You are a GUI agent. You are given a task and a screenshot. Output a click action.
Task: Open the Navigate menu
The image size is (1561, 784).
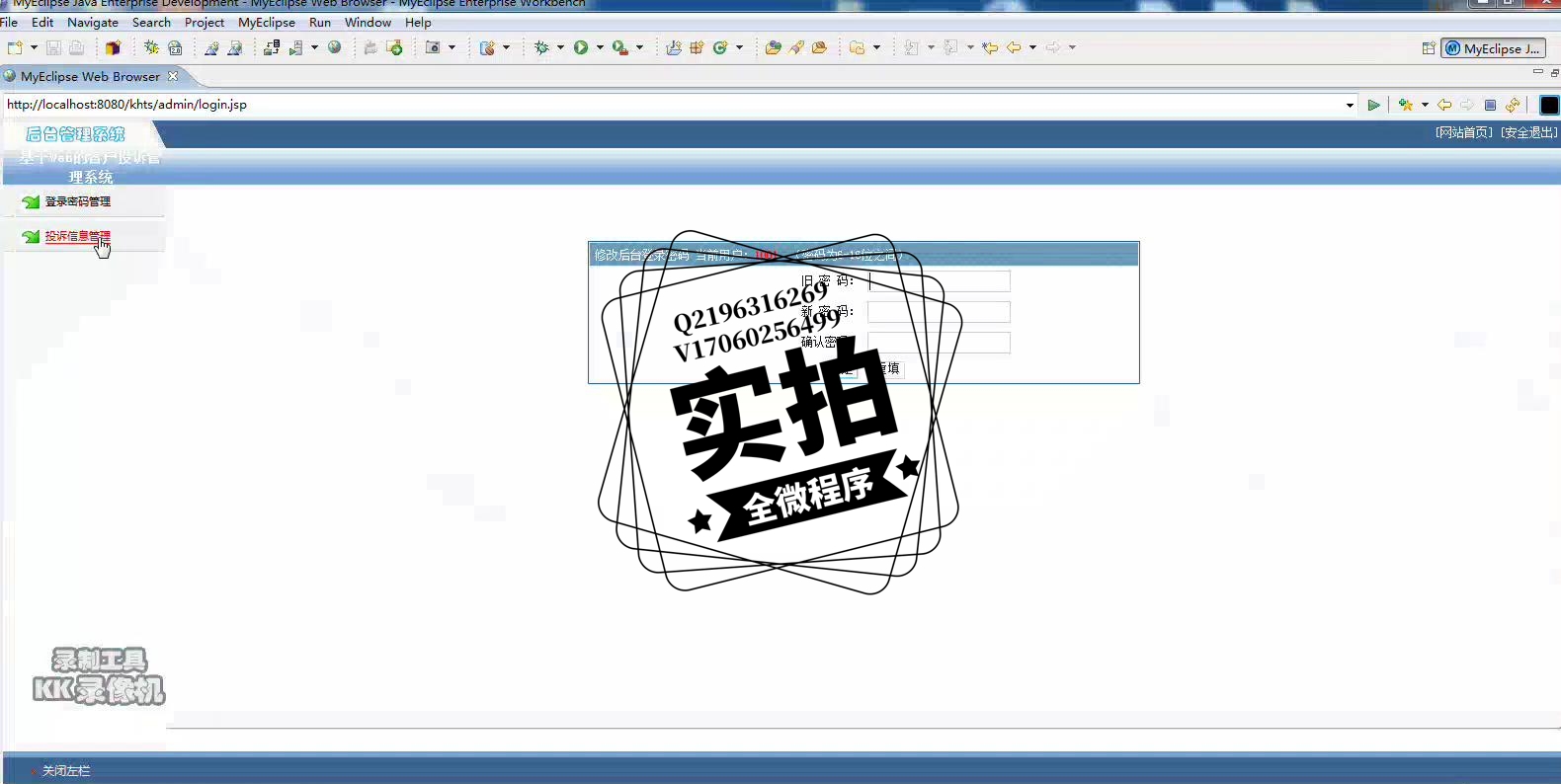pos(93,22)
